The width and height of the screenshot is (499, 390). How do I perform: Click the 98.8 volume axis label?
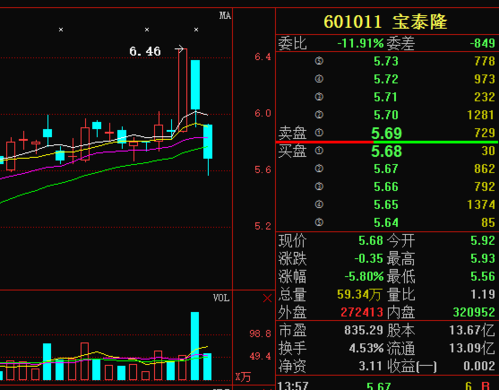click(260, 334)
